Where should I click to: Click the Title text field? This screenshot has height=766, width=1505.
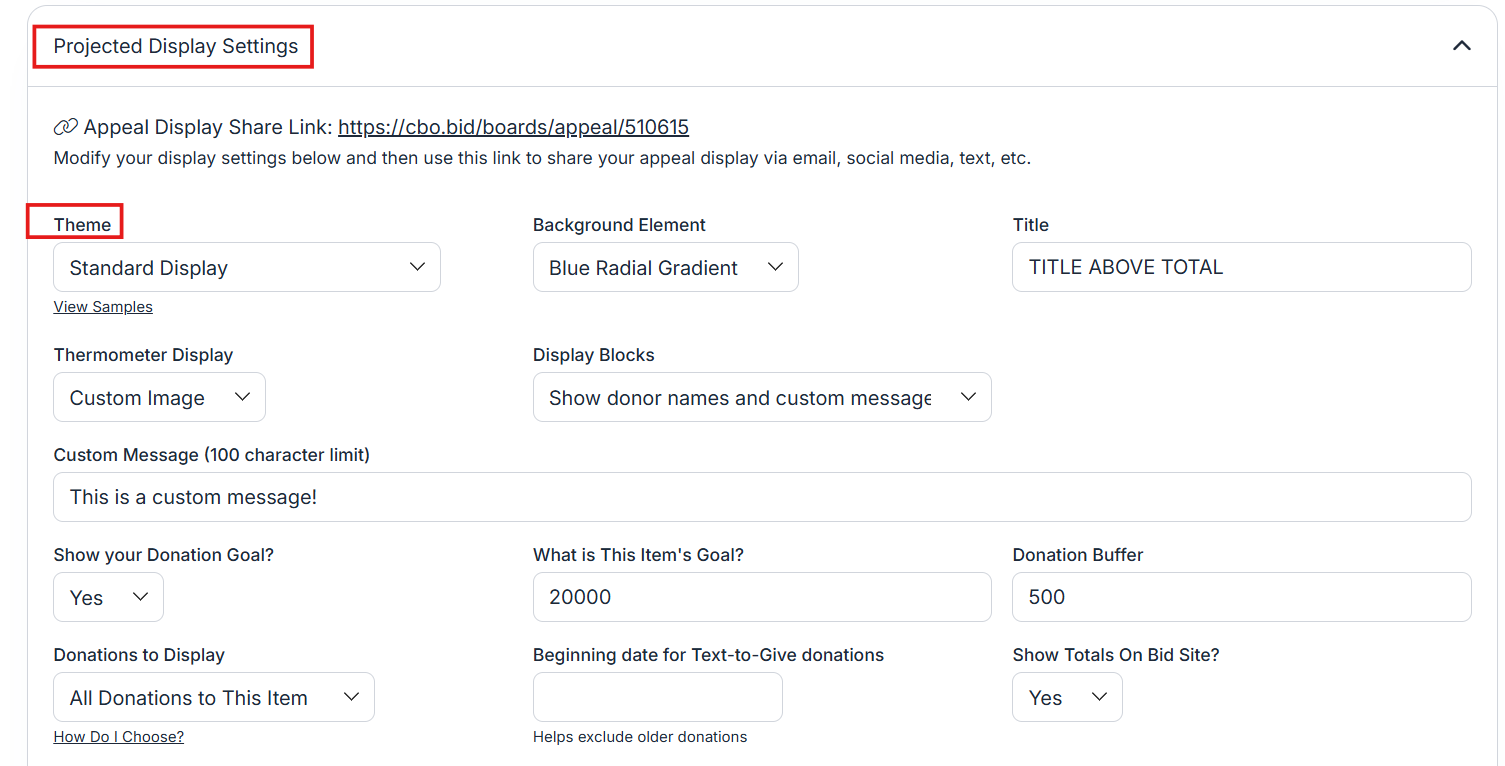(x=1241, y=267)
